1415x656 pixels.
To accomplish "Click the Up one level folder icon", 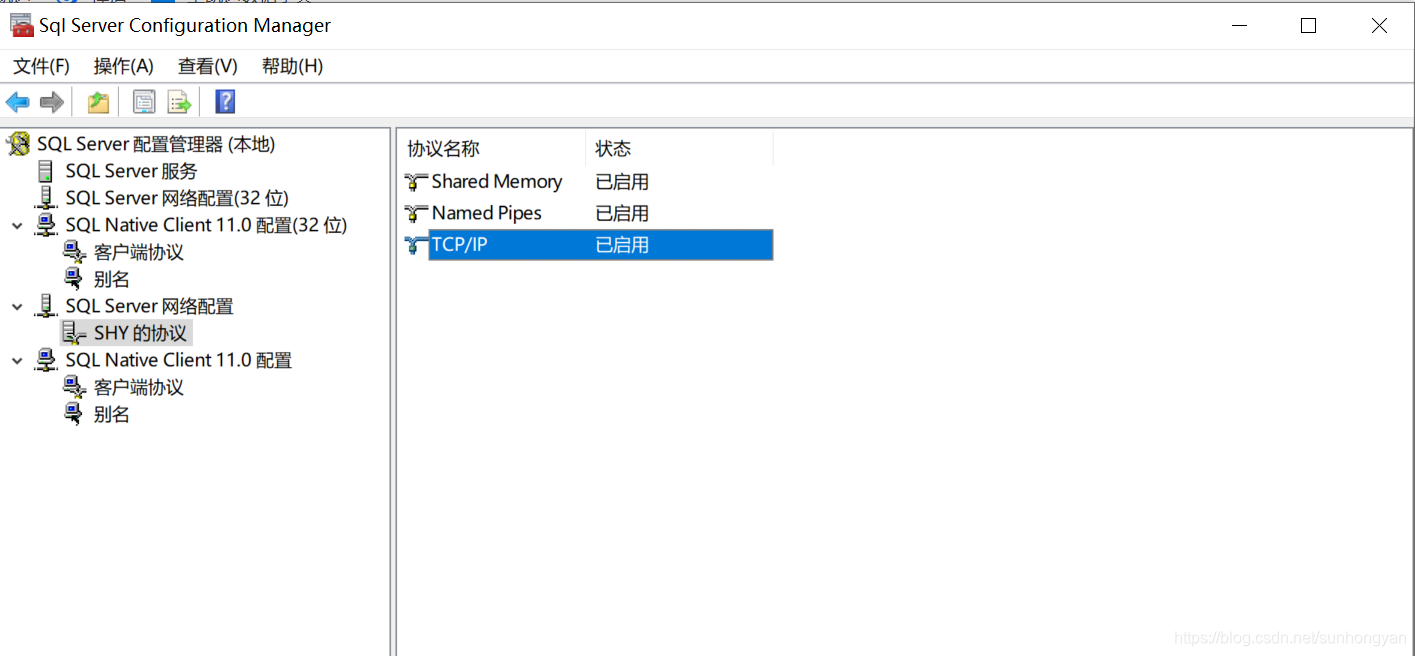I will 98,102.
